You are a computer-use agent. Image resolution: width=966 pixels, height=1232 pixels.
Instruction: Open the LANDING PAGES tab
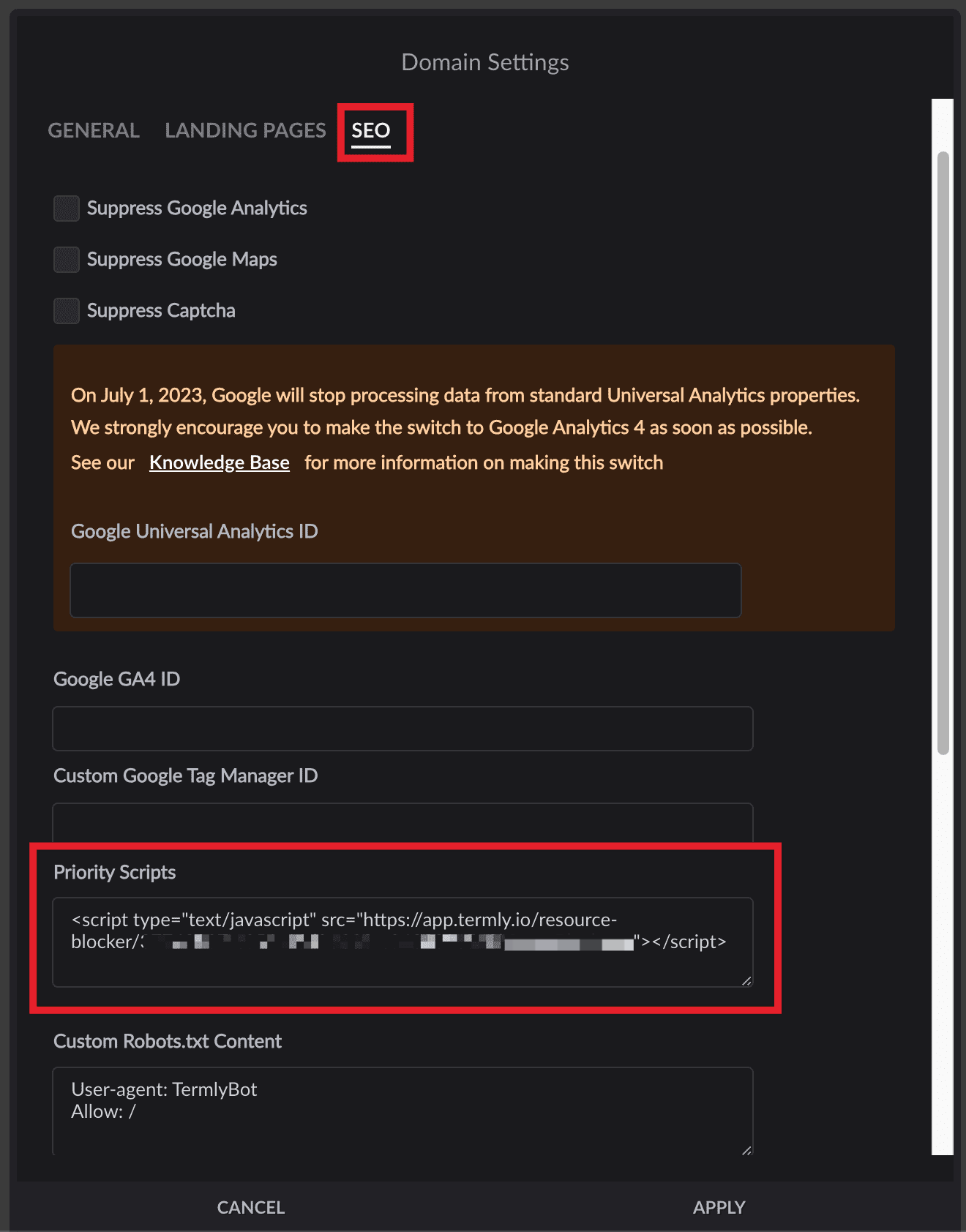(x=245, y=130)
